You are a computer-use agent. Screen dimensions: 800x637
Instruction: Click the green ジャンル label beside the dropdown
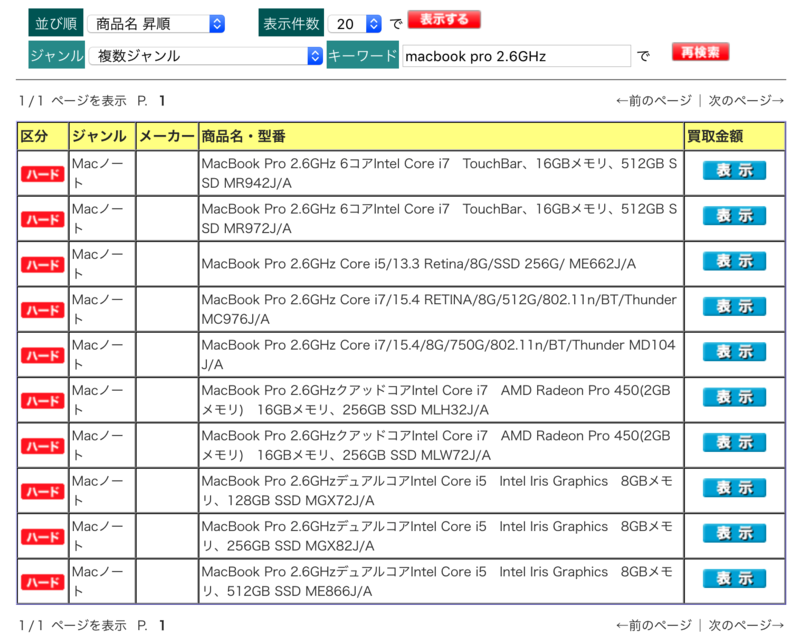tap(56, 55)
